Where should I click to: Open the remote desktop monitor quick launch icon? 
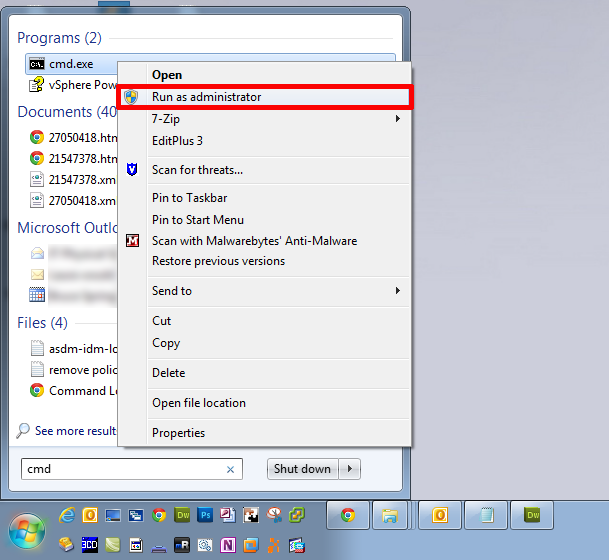click(x=113, y=515)
